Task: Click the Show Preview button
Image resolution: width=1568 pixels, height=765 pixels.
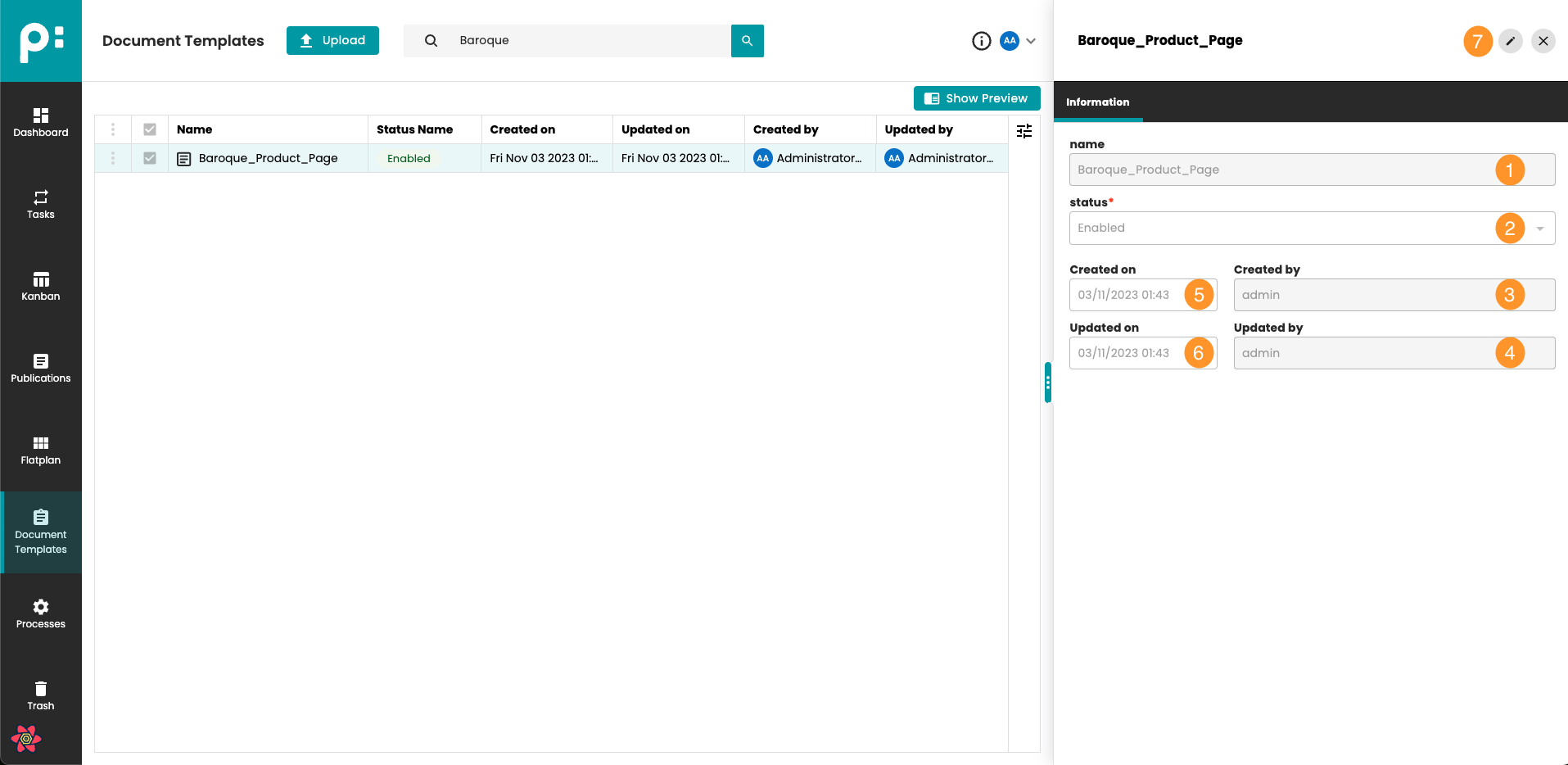Action: 976,98
